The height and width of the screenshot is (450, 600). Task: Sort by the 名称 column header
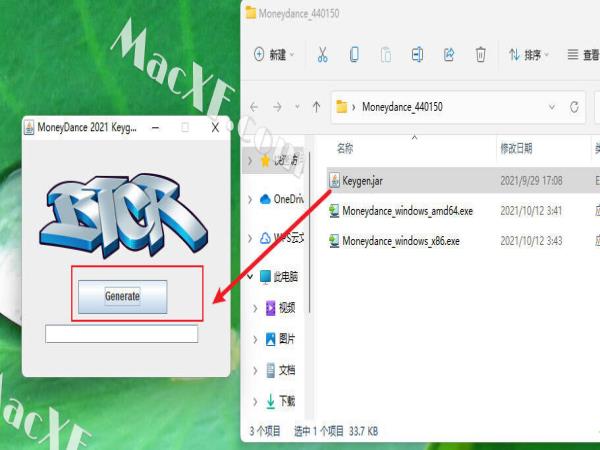[345, 148]
